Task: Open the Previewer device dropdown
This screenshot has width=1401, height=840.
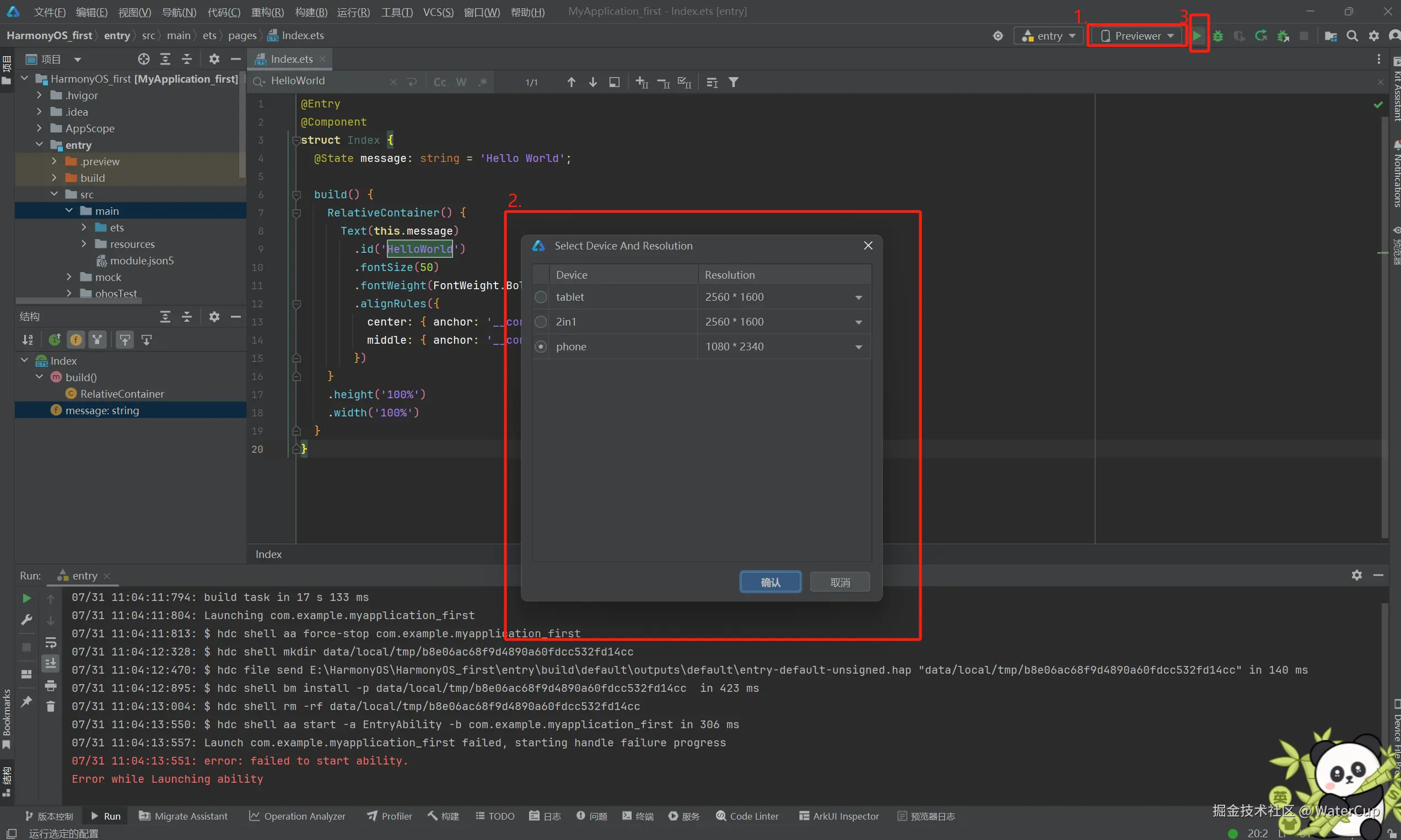Action: (x=1137, y=36)
